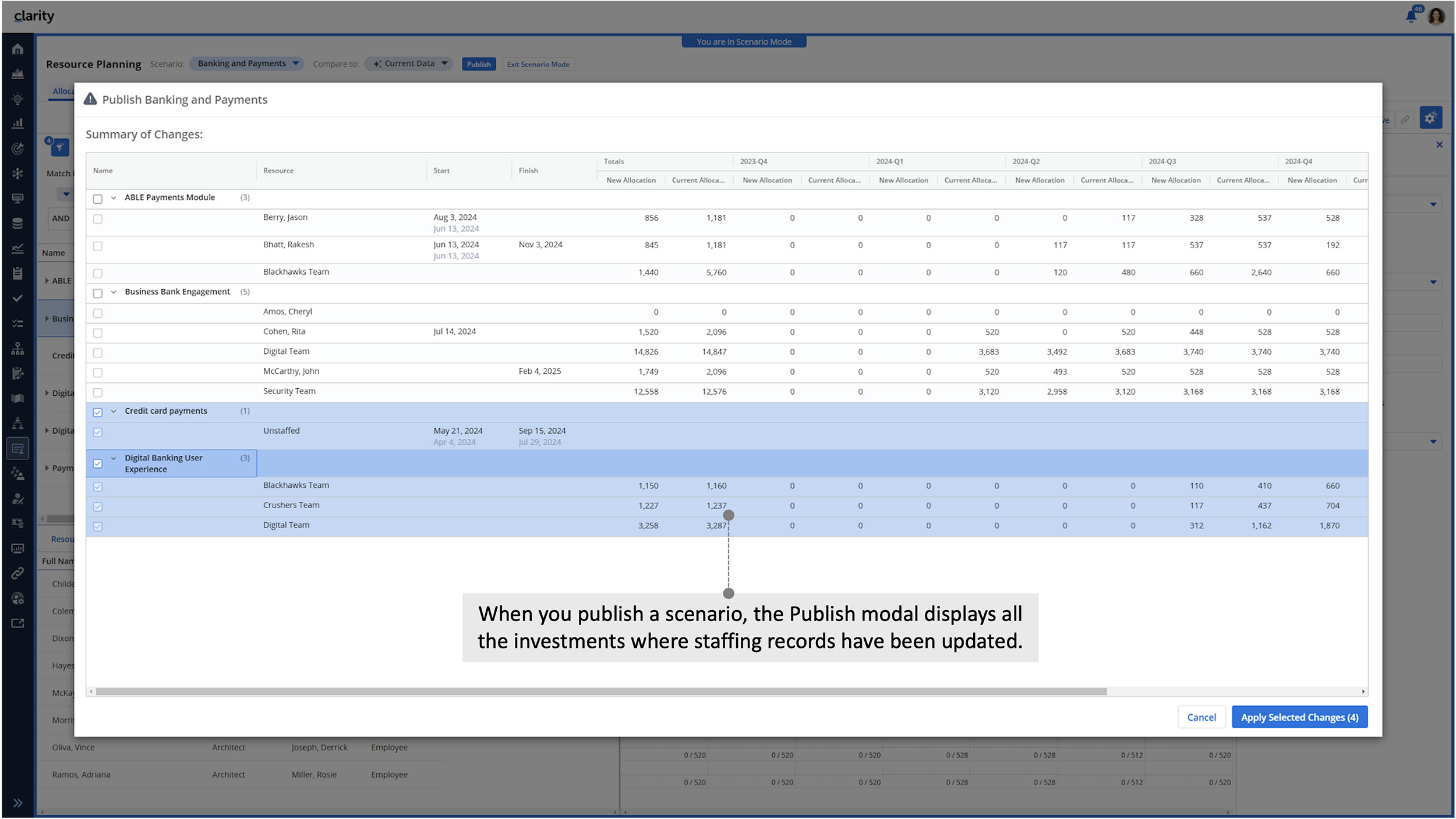This screenshot has width=1456, height=819.
Task: Click the Totals column group header
Action: point(614,161)
